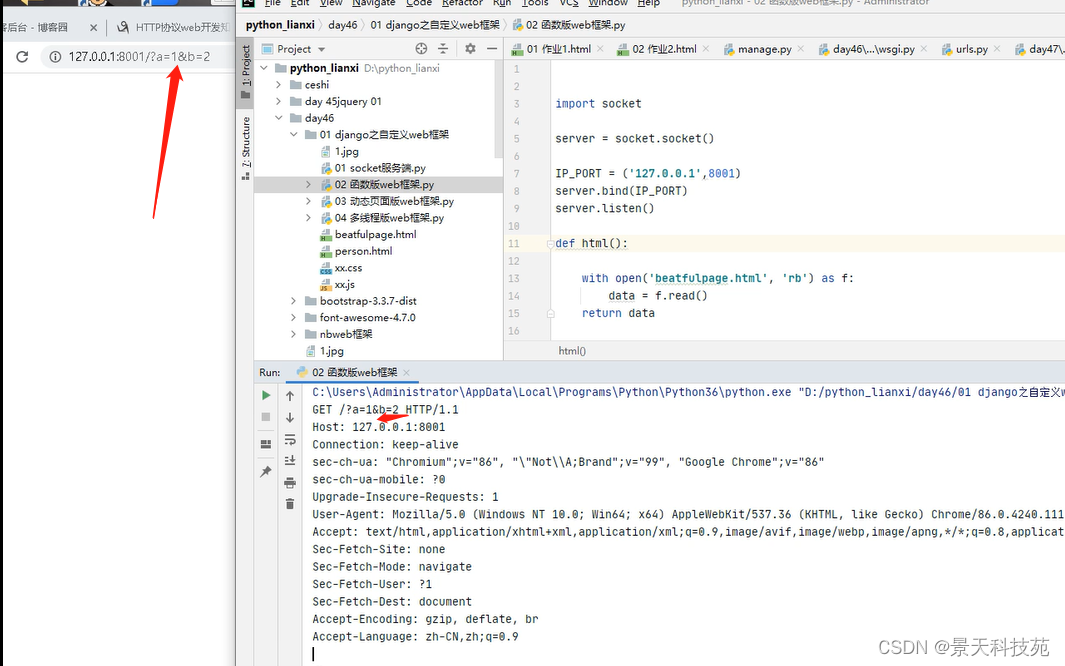Open the Navigate menu
Viewport: 1065px width, 666px height.
click(374, 3)
